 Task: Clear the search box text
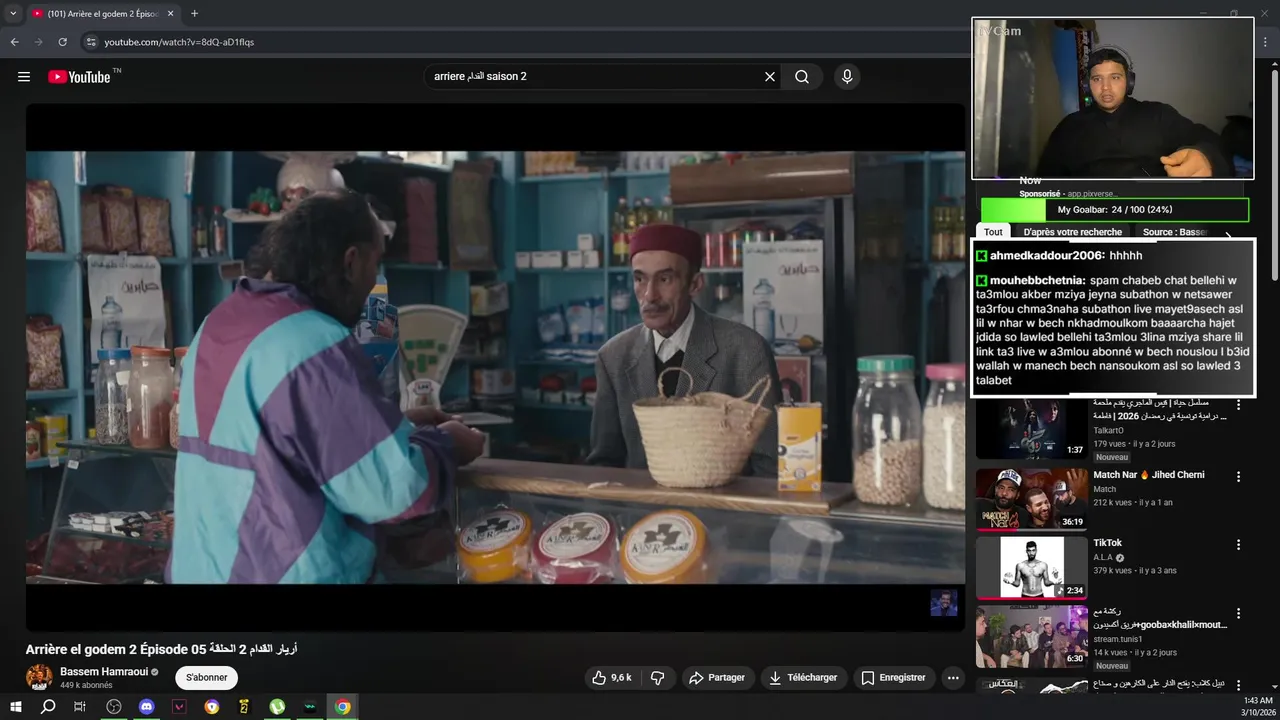tap(770, 77)
